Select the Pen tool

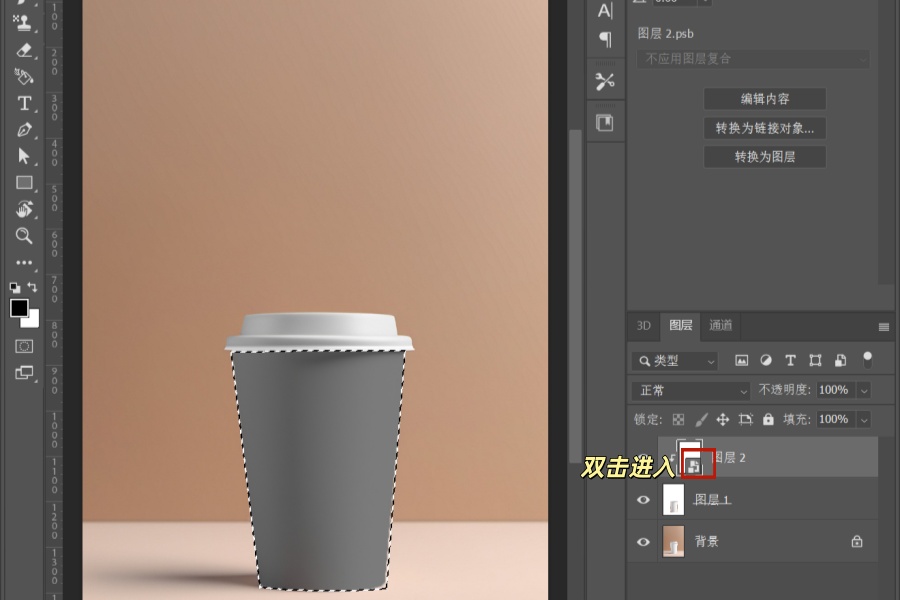pos(24,130)
